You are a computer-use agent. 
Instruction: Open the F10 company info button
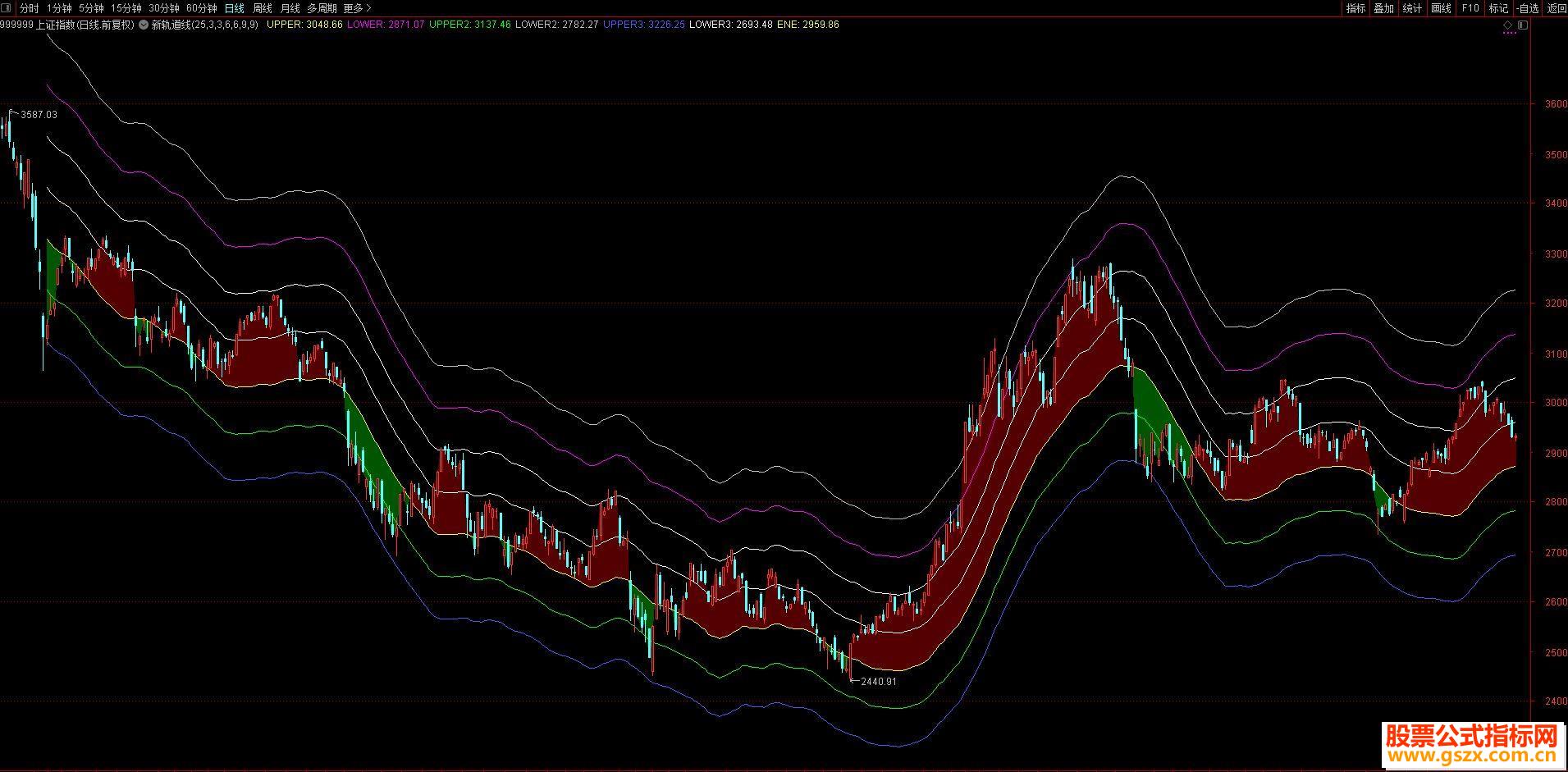1470,8
